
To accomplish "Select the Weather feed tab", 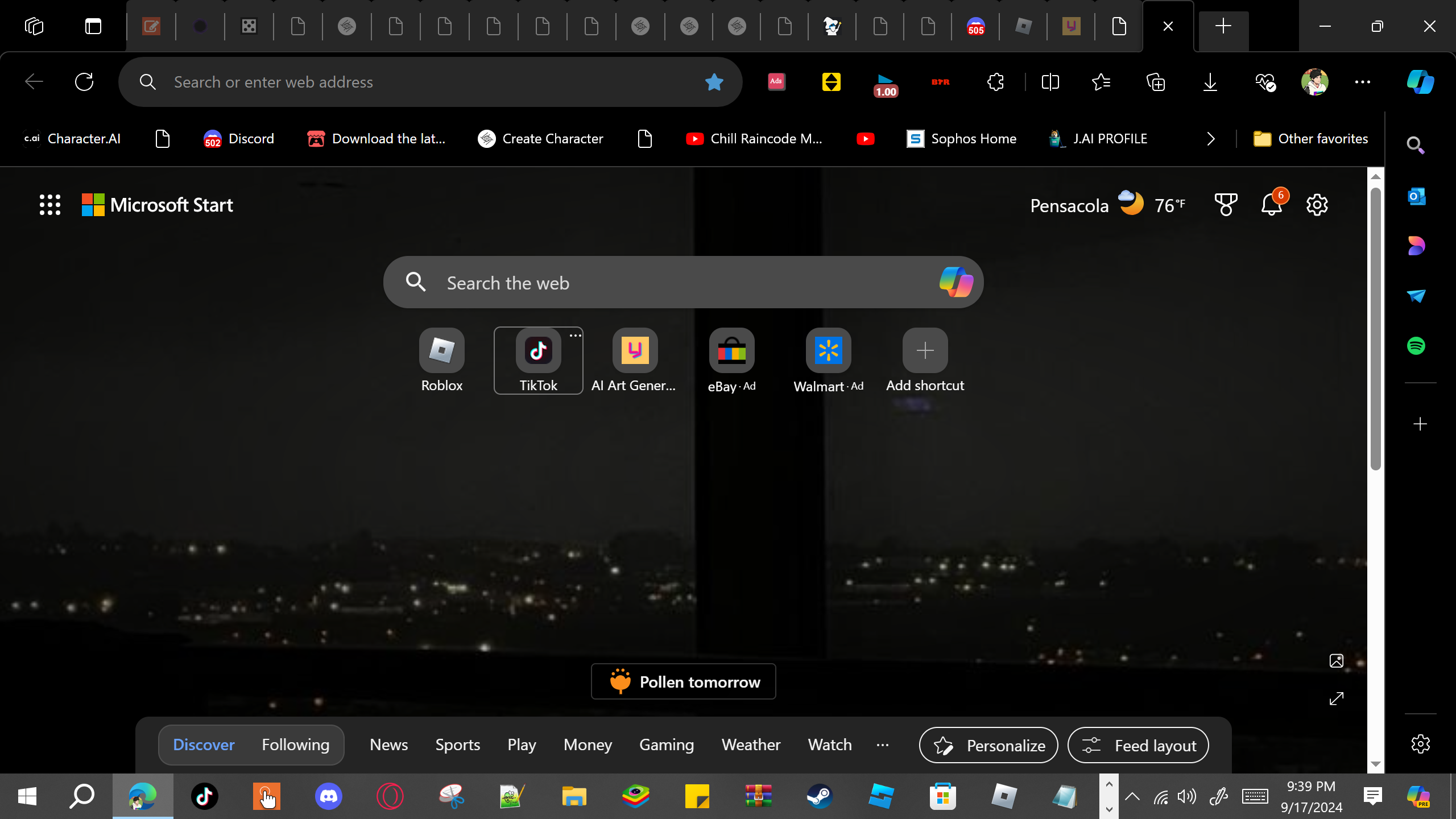I will pyautogui.click(x=751, y=745).
